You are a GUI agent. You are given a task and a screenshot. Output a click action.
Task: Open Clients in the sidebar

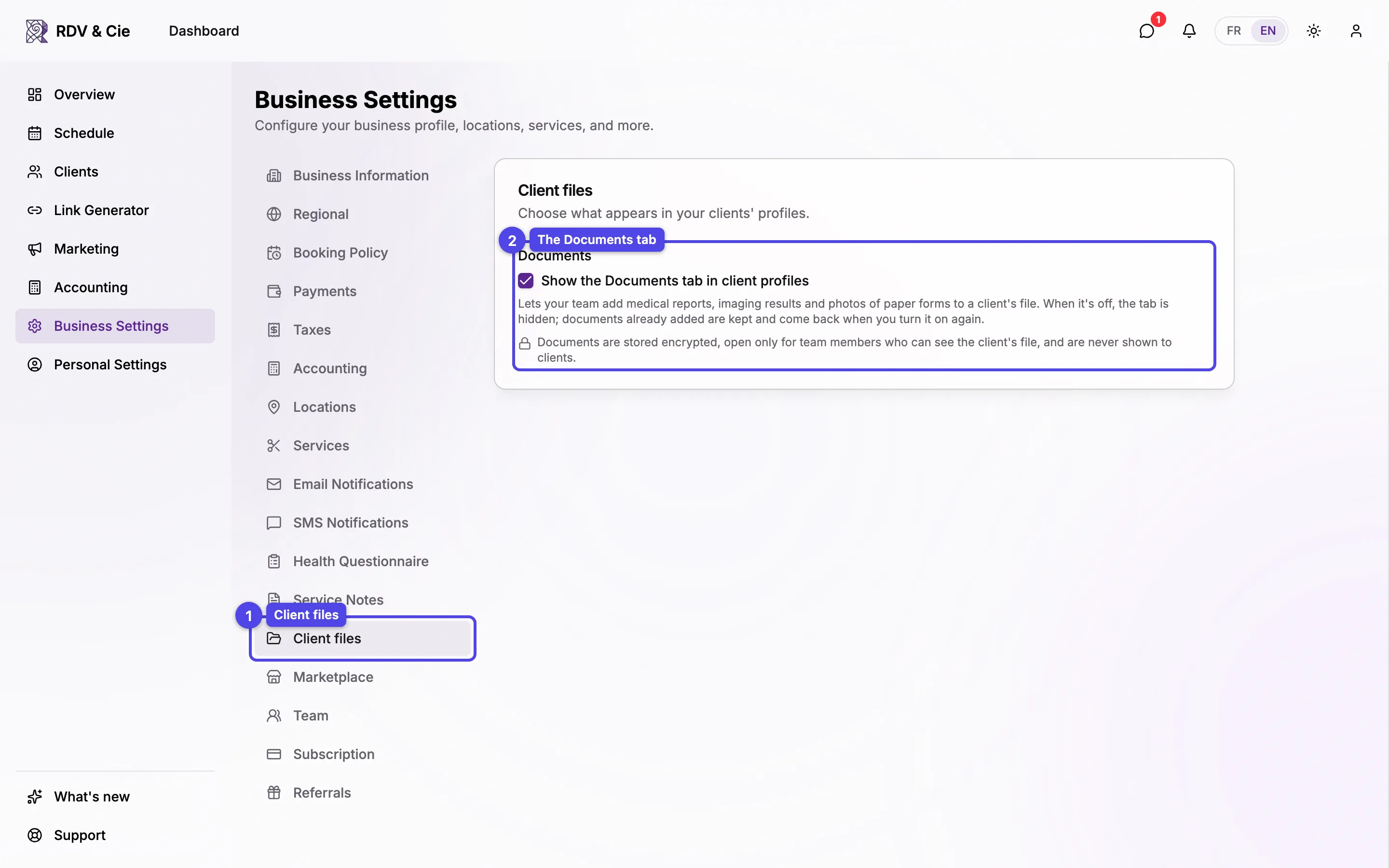click(x=115, y=172)
